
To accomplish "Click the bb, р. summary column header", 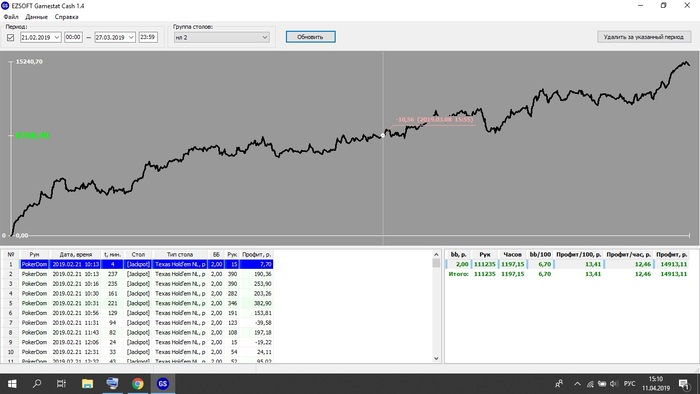I will click(458, 254).
